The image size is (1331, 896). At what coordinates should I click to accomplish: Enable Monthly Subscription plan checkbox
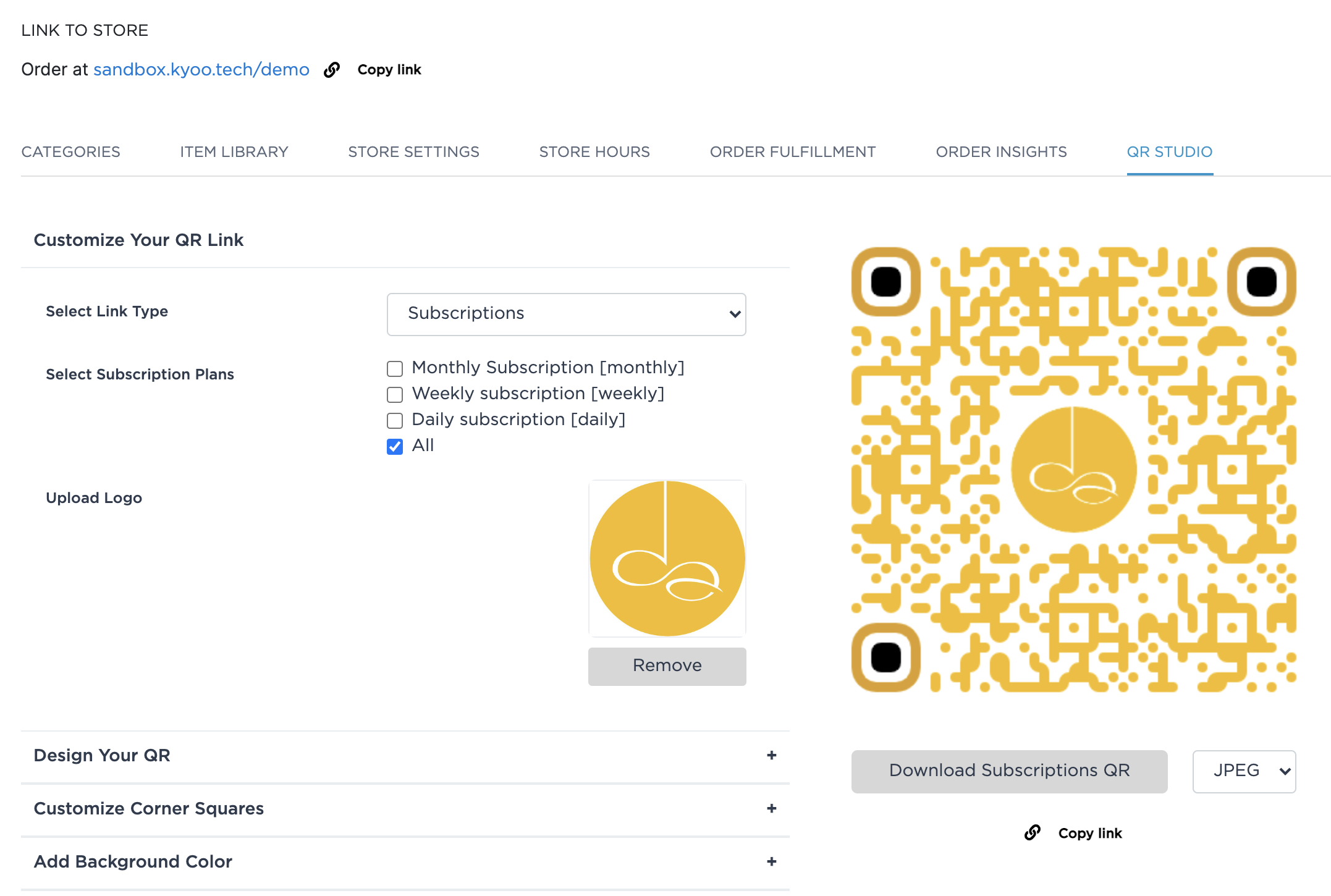click(x=395, y=369)
